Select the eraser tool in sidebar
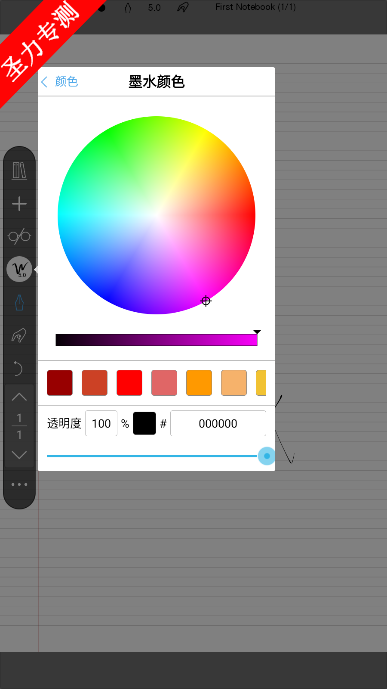 coord(19,335)
